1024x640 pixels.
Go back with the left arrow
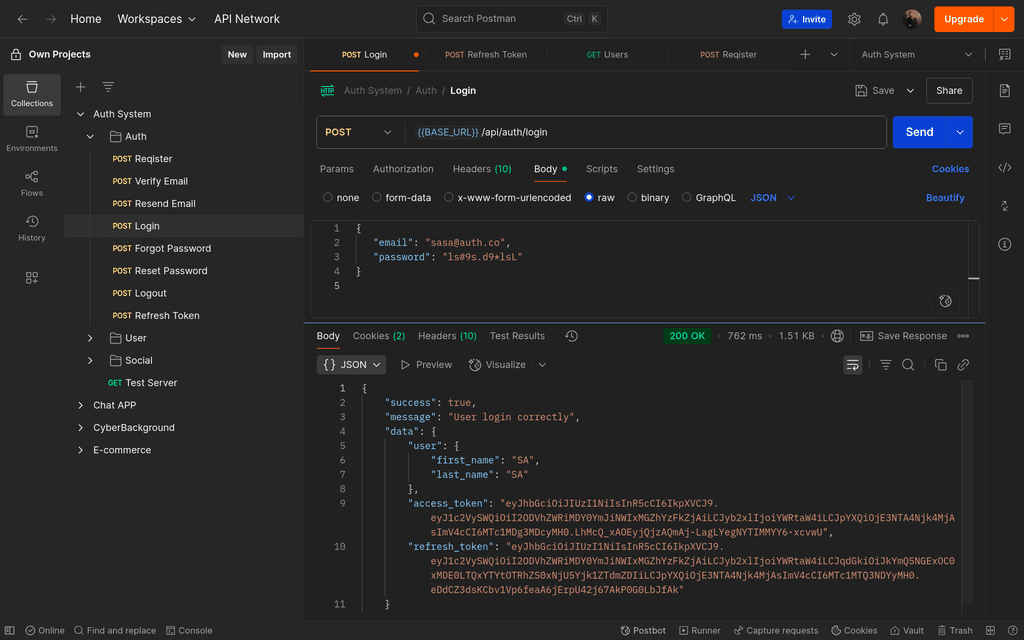click(x=22, y=19)
